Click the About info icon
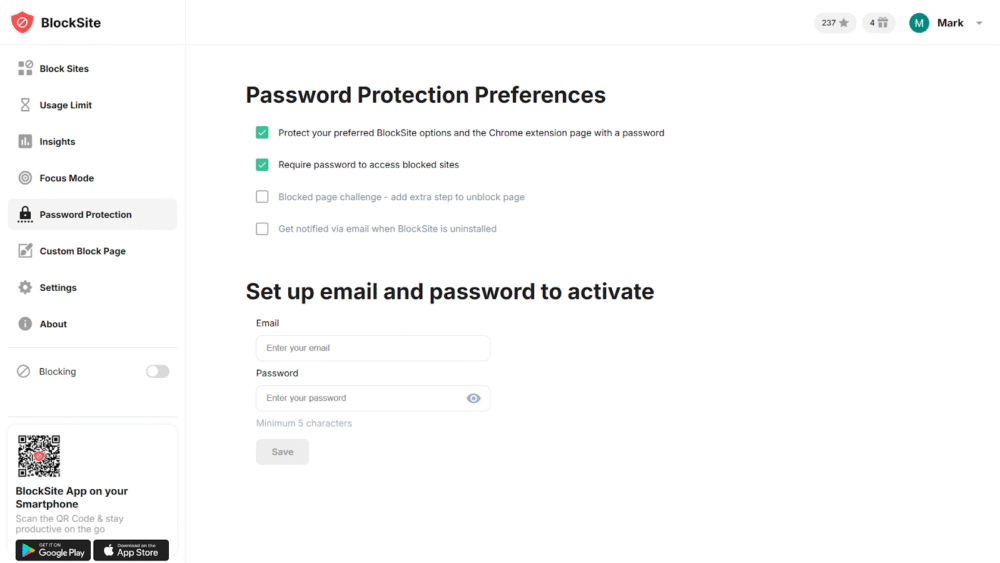 point(25,324)
